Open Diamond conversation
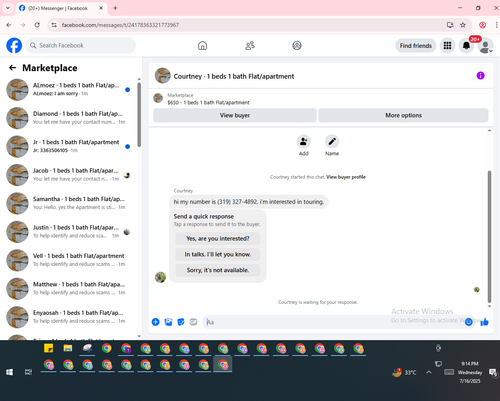 coord(68,118)
